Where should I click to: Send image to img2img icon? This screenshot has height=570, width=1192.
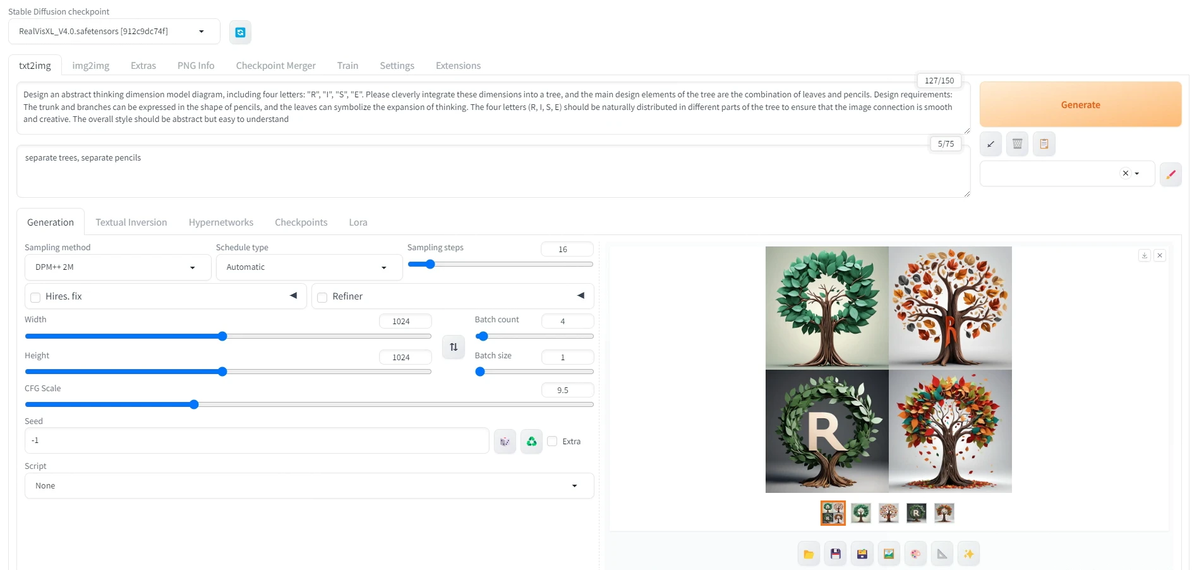coord(889,554)
